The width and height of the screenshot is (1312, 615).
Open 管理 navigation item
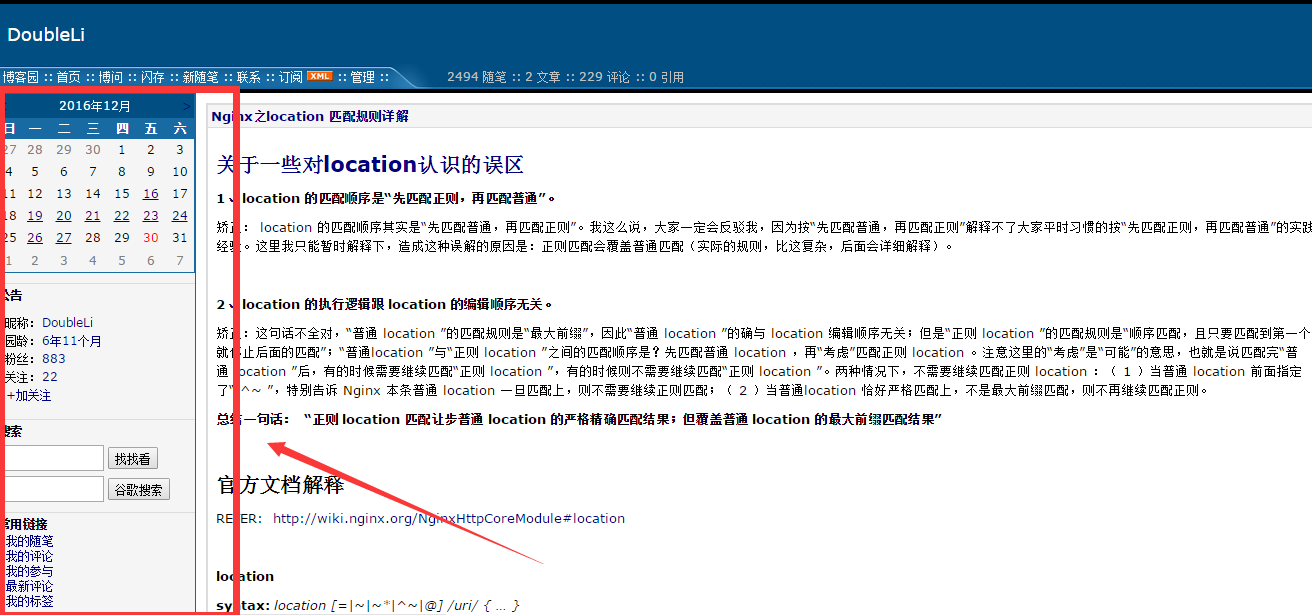(362, 77)
